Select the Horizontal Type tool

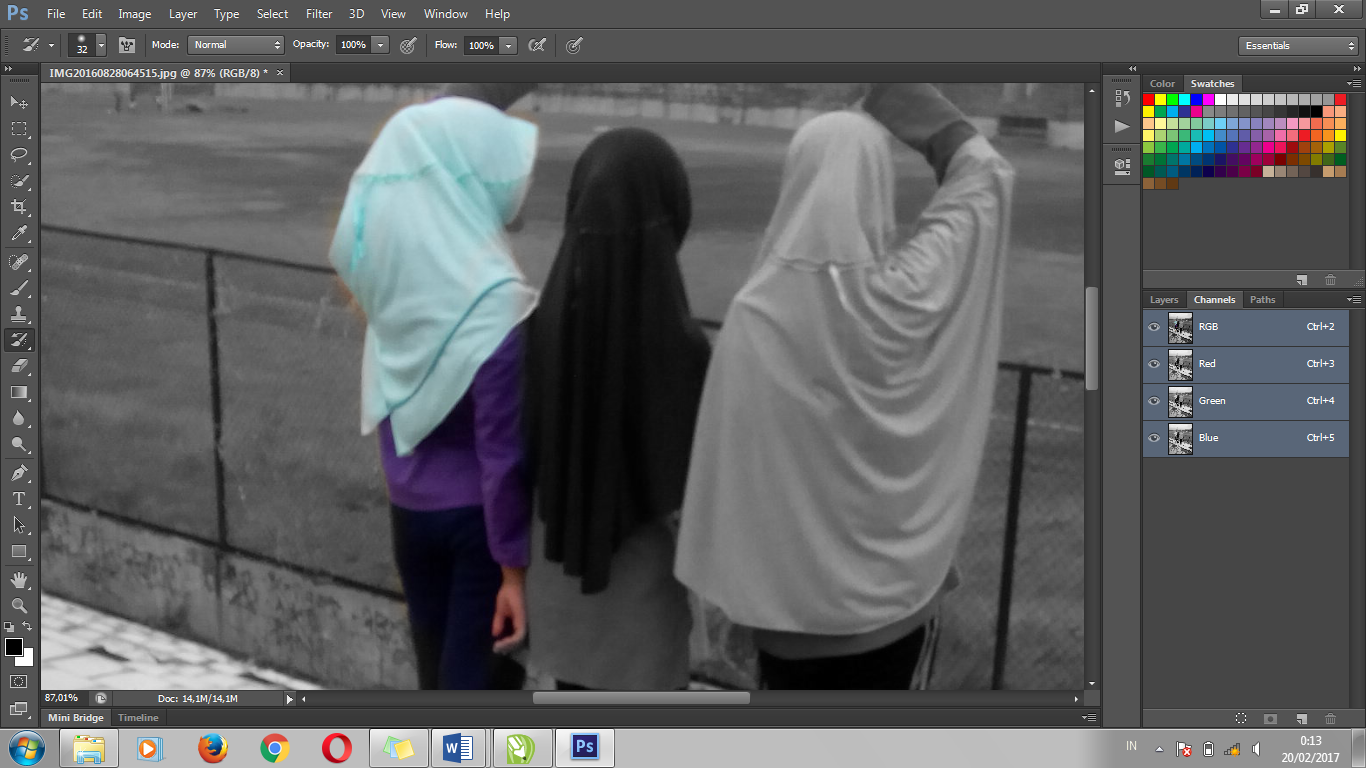tap(19, 498)
